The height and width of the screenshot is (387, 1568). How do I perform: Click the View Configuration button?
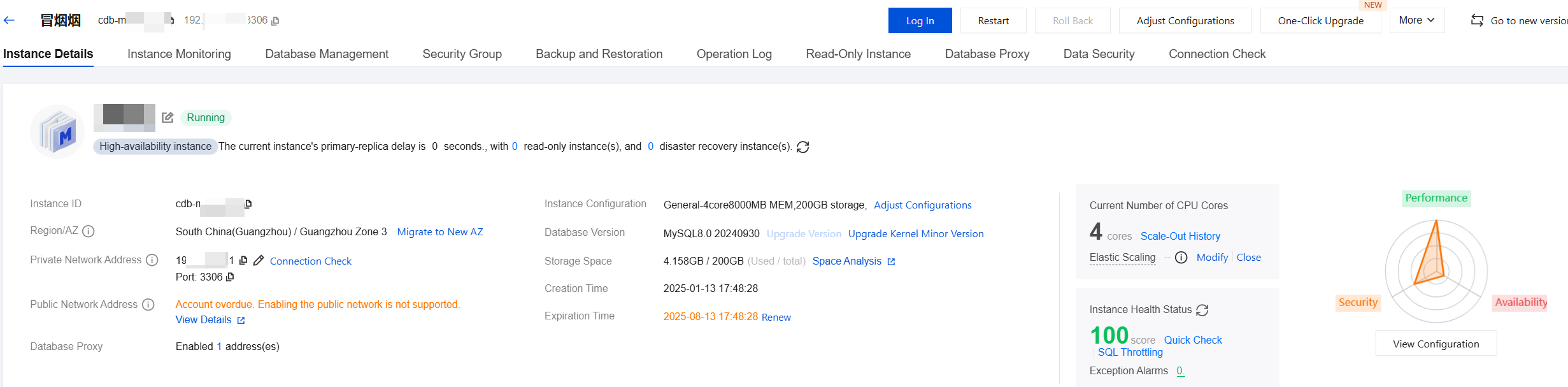1436,344
